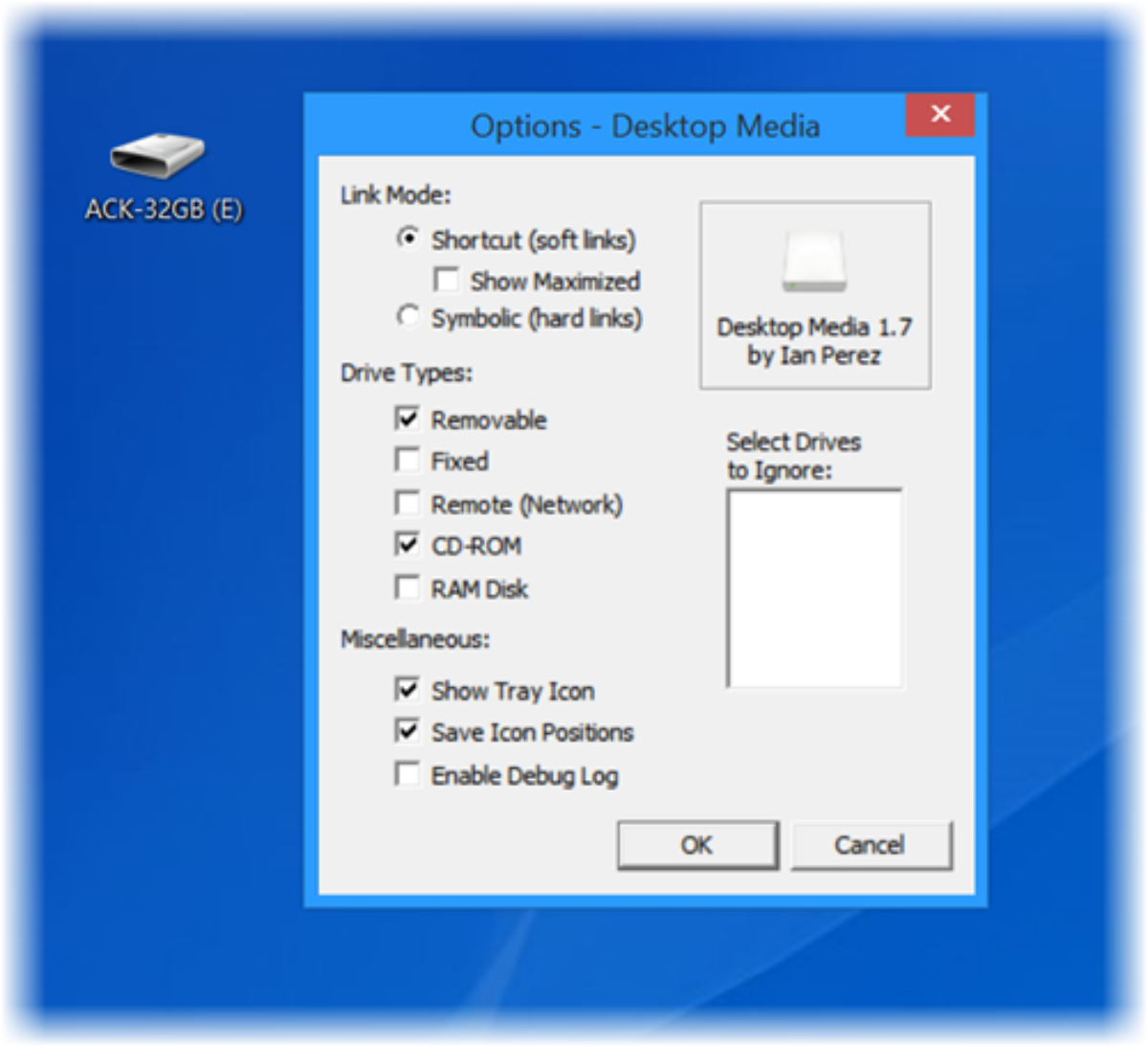Click the 'Drive Types:' label
Image resolution: width=1148 pixels, height=1047 pixels.
tap(407, 373)
